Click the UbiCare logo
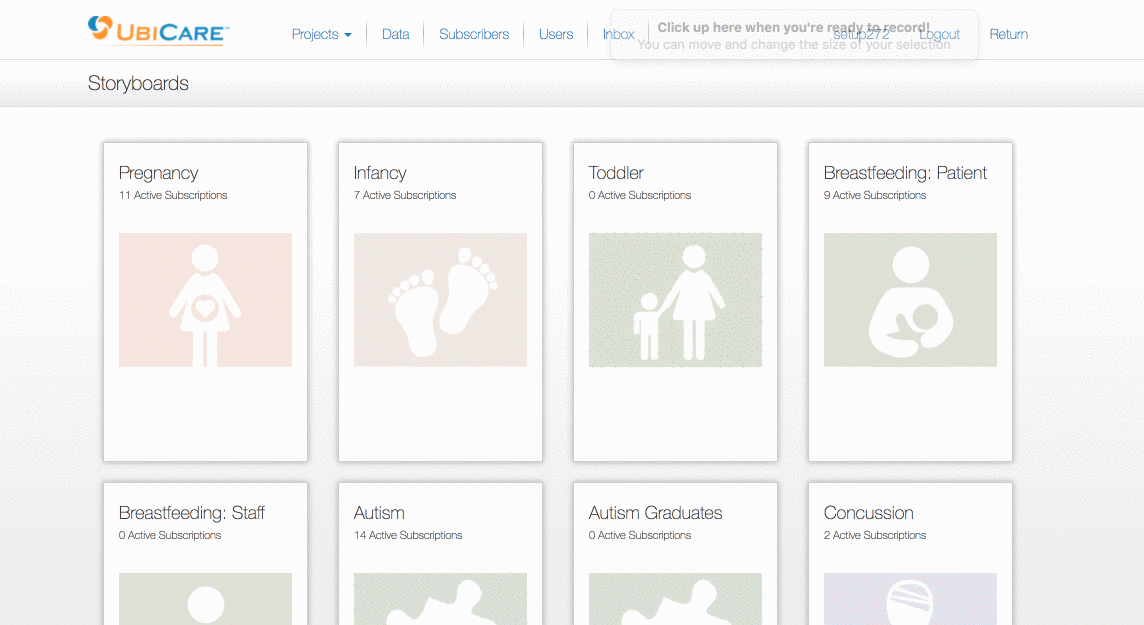This screenshot has height=625, width=1144. pyautogui.click(x=158, y=31)
